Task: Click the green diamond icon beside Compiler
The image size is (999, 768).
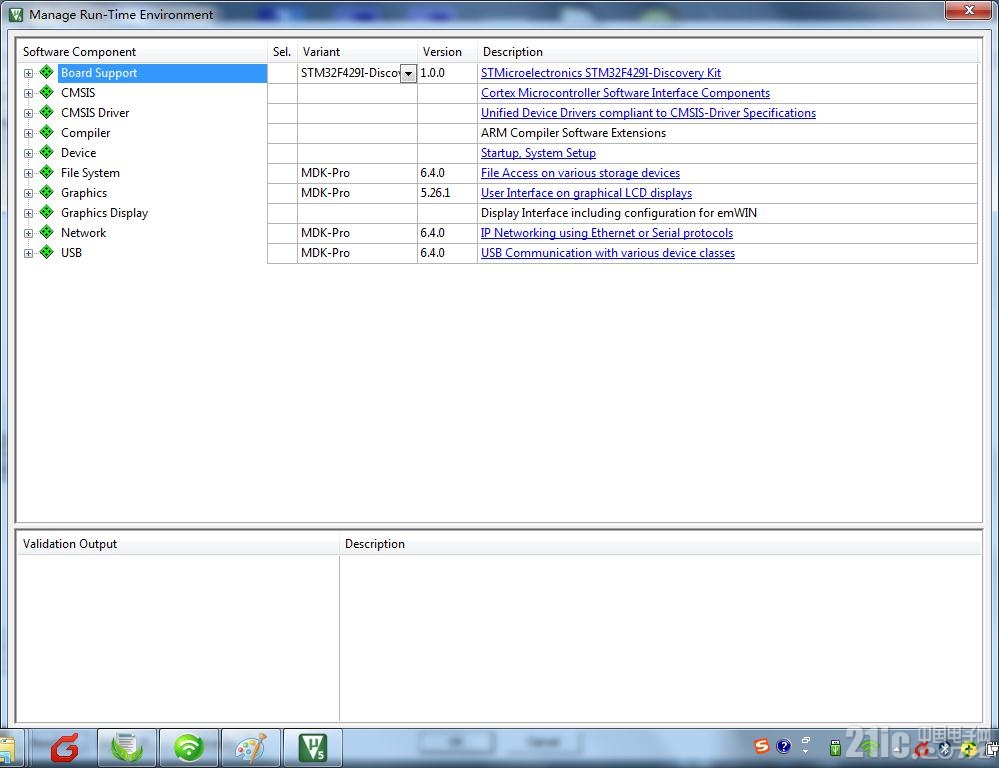Action: pyautogui.click(x=47, y=133)
